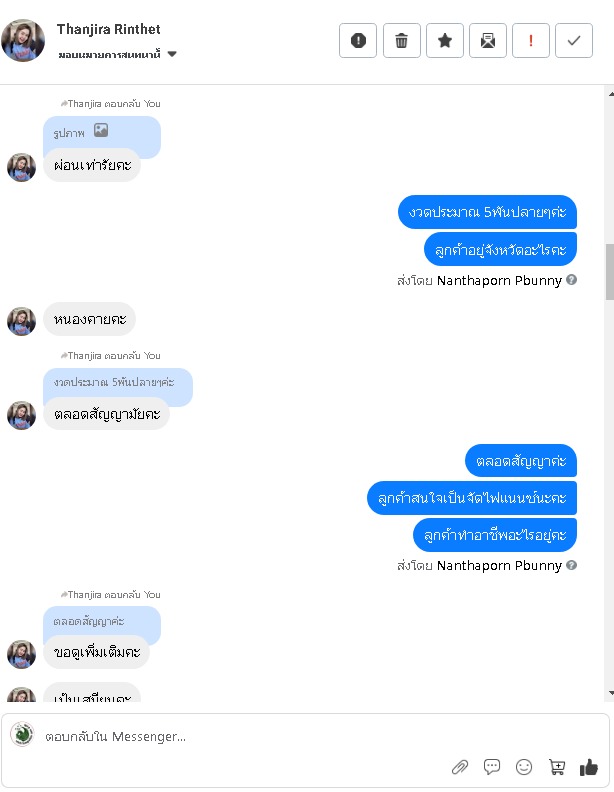
Task: Expand the assign conversation dropdown arrow
Action: point(172,54)
